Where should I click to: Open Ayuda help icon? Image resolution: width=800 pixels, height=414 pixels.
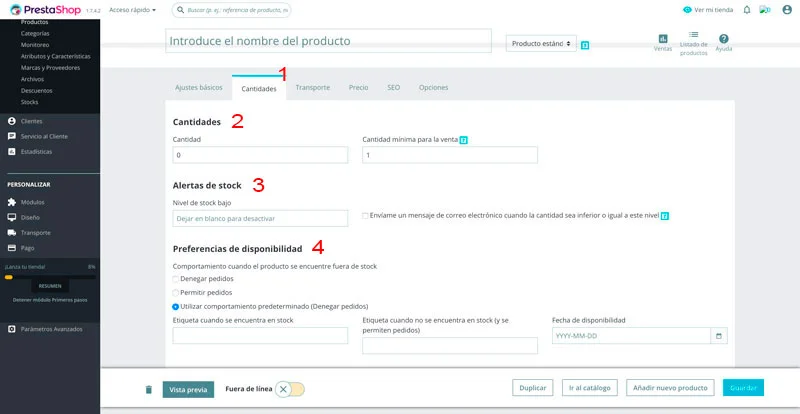[723, 39]
